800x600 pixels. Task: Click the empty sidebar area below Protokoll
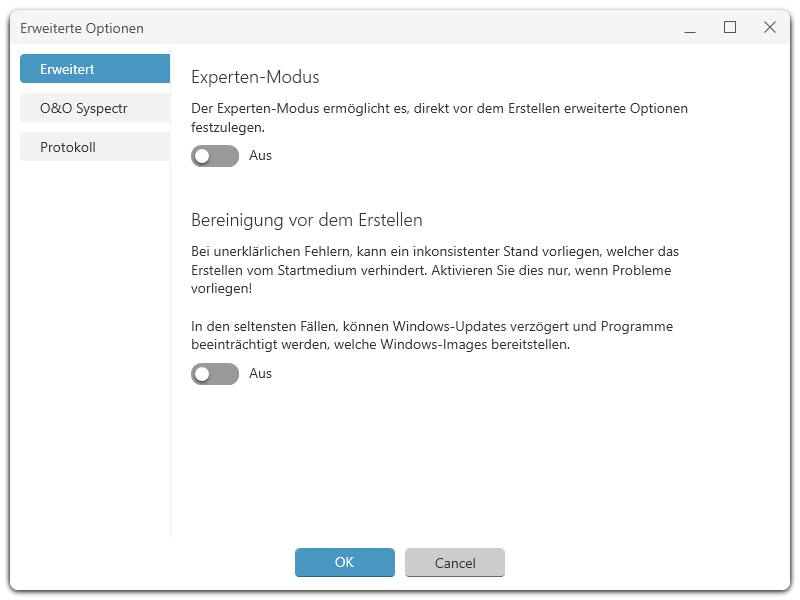tap(95, 347)
